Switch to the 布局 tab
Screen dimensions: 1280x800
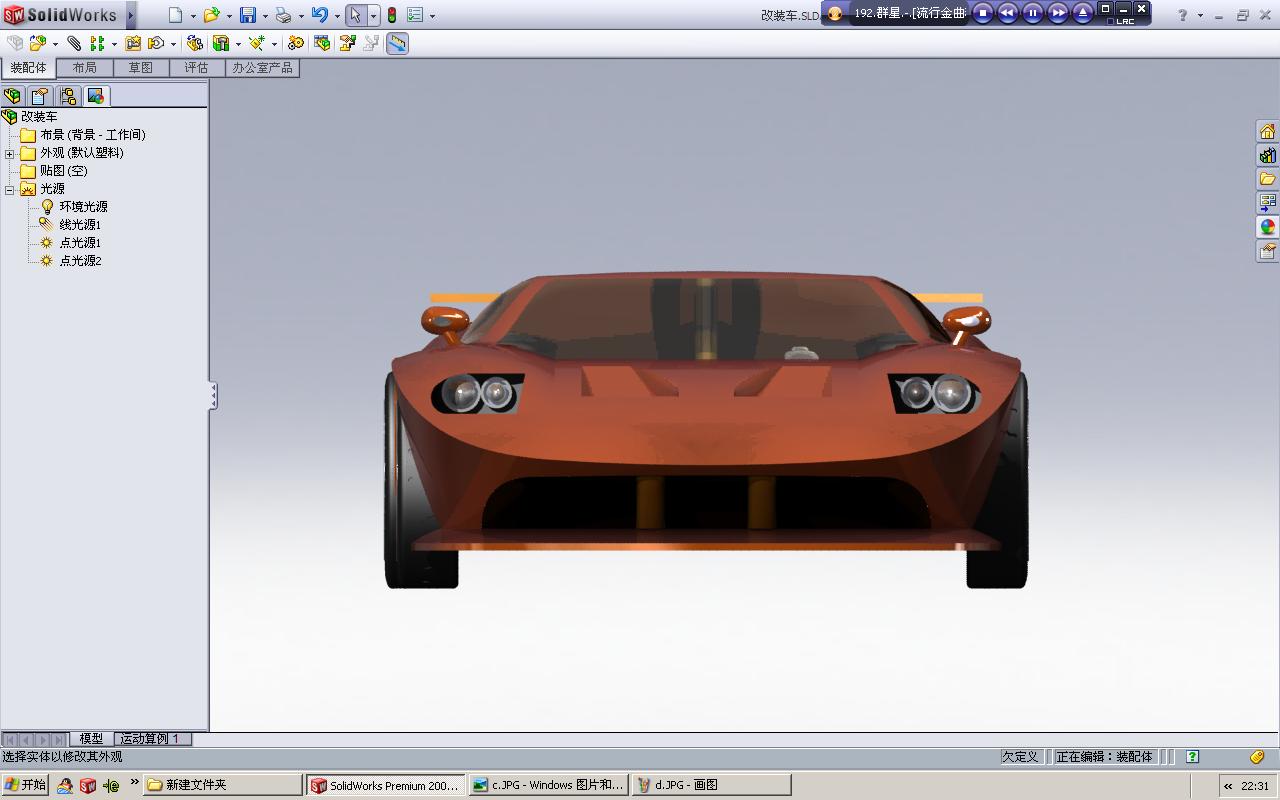click(85, 68)
